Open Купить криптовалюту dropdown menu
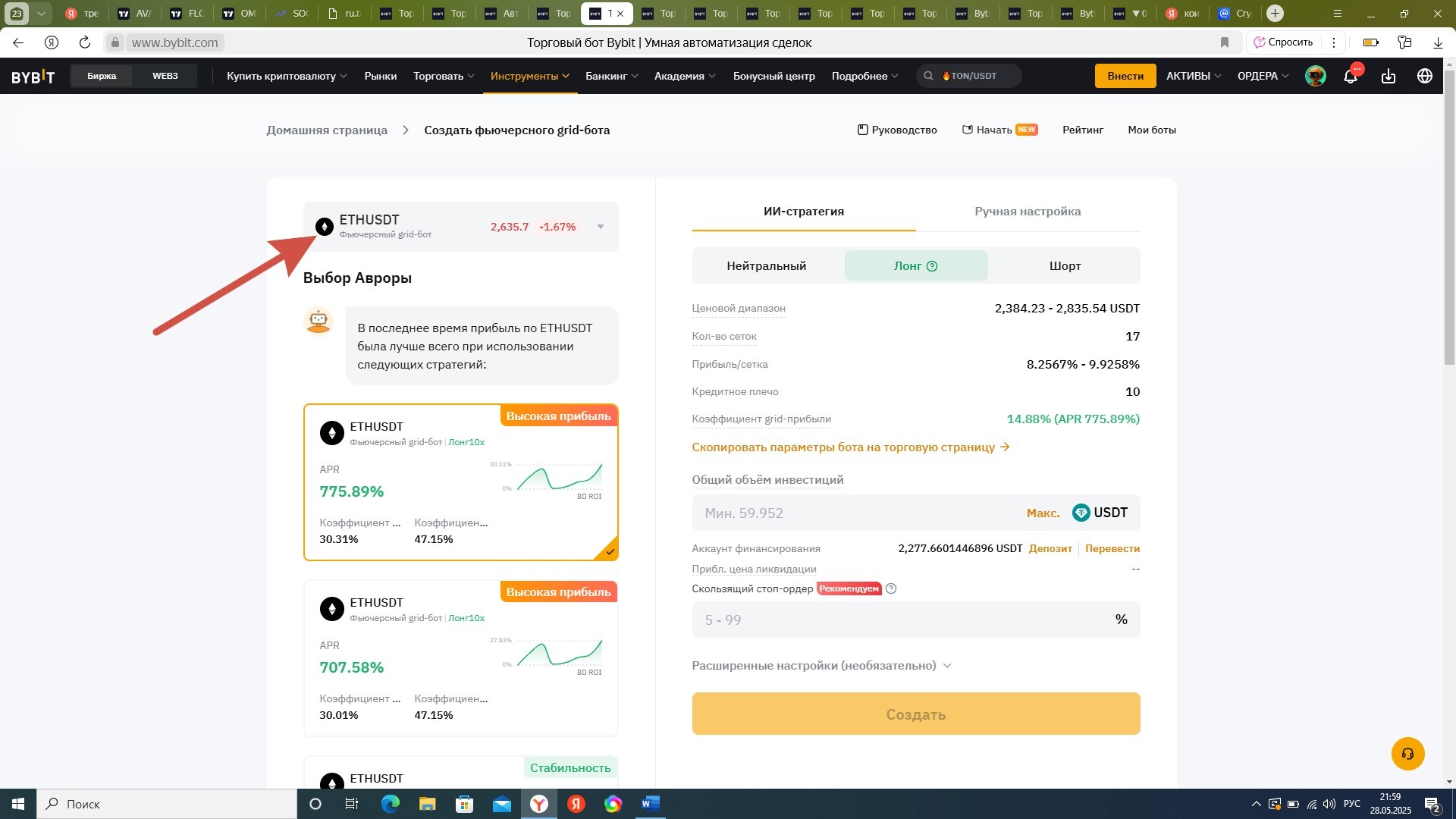The image size is (1456, 819). pos(287,76)
